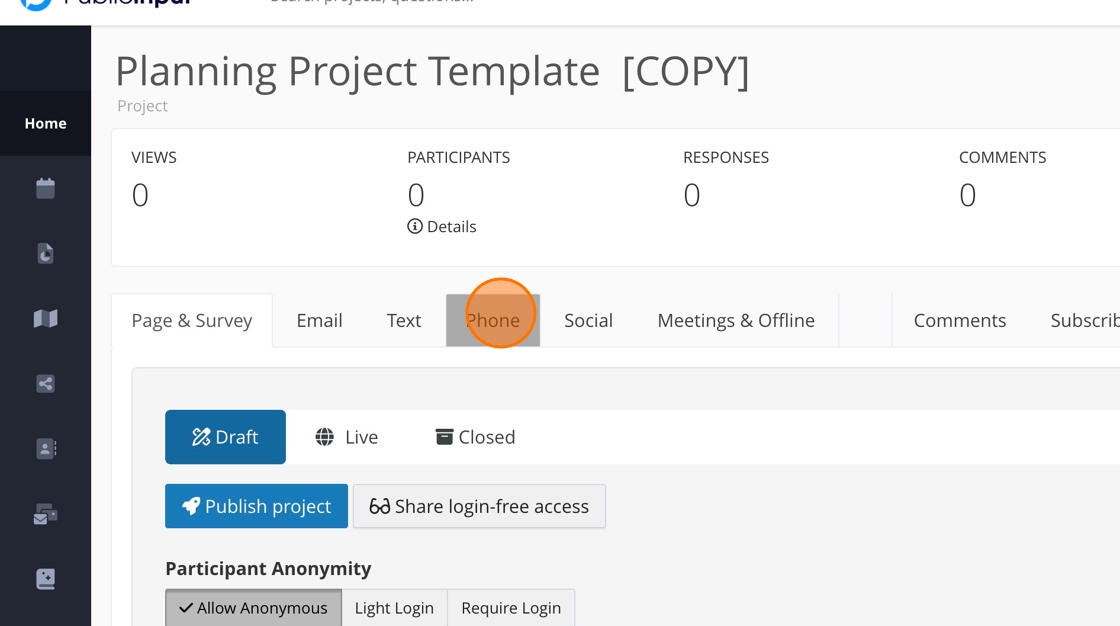The image size is (1120, 626).
Task: Click Share login-free access button
Action: (479, 506)
